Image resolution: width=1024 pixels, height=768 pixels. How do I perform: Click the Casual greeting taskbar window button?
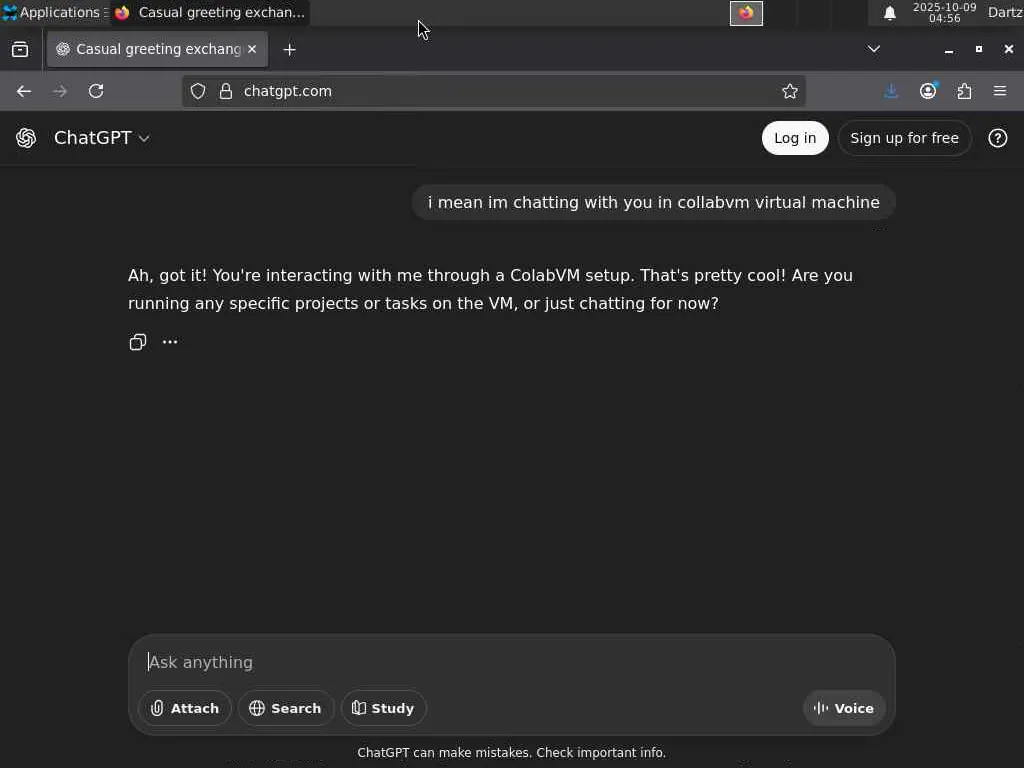[210, 12]
